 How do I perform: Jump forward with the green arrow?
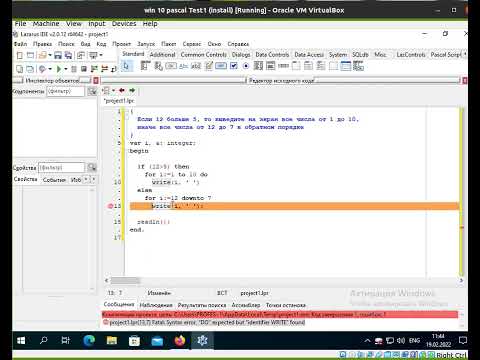click(x=132, y=90)
